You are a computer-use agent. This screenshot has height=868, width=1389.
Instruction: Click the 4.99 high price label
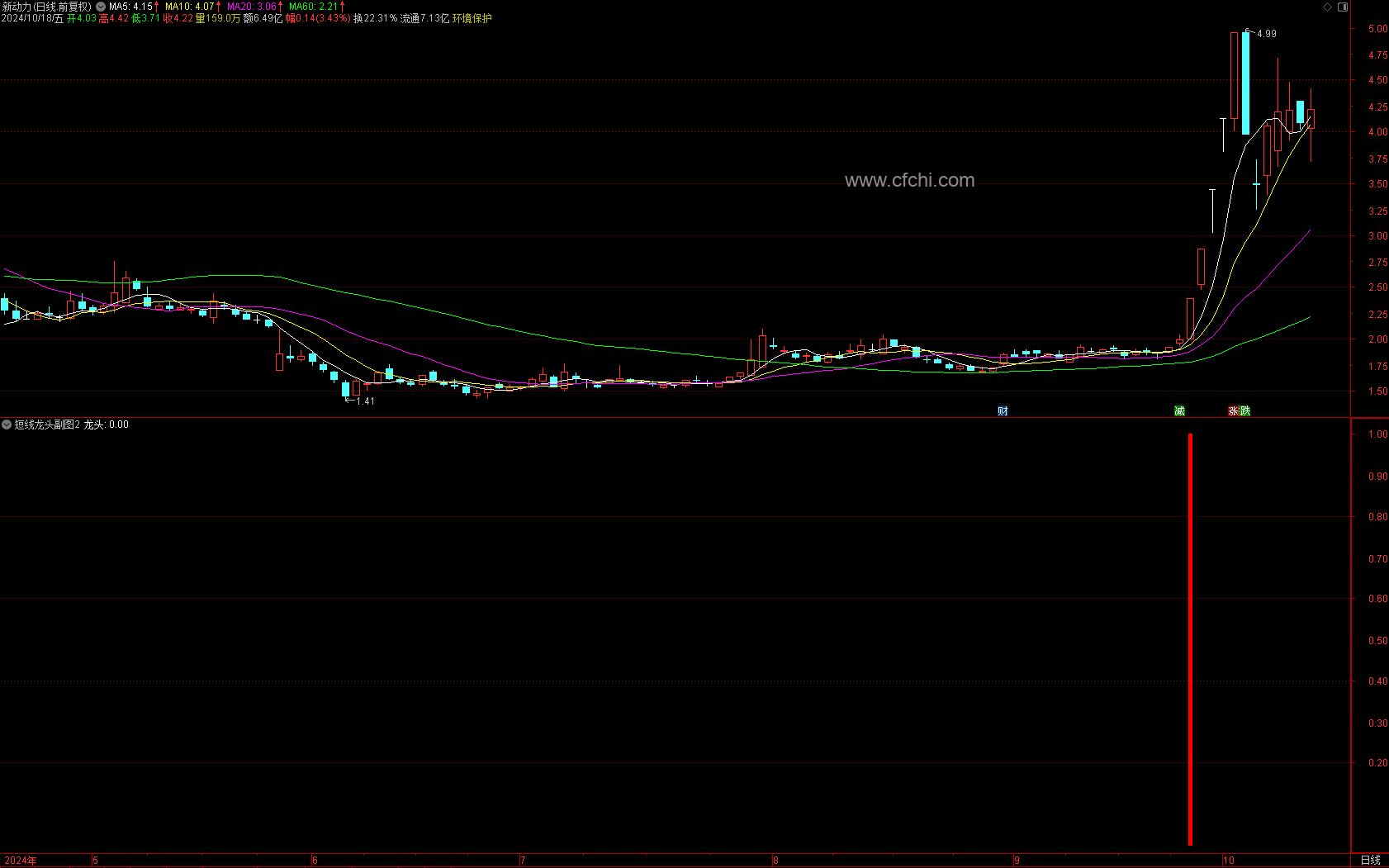(1267, 34)
